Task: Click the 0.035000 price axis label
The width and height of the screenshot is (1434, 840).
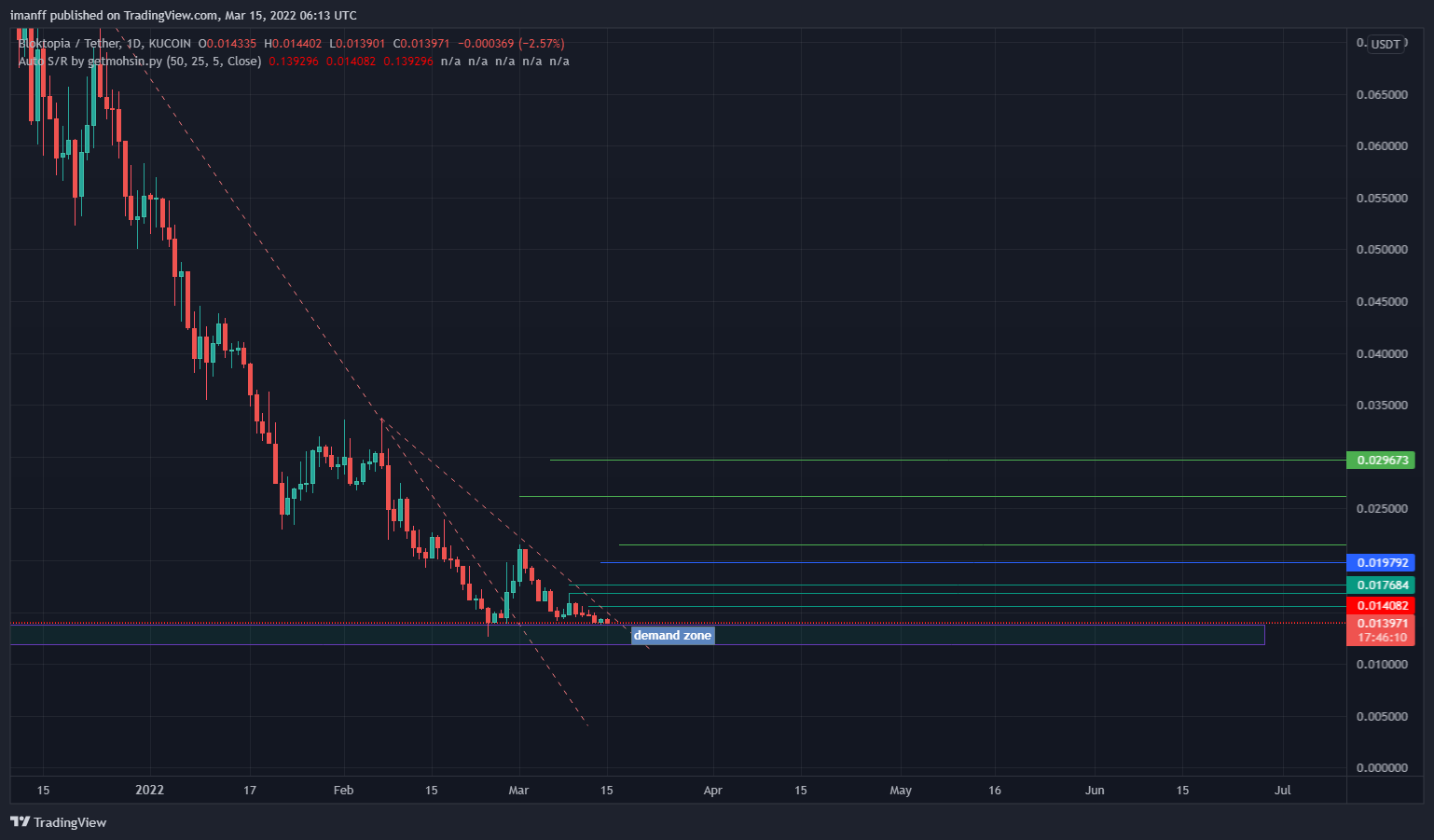Action: pos(1382,406)
